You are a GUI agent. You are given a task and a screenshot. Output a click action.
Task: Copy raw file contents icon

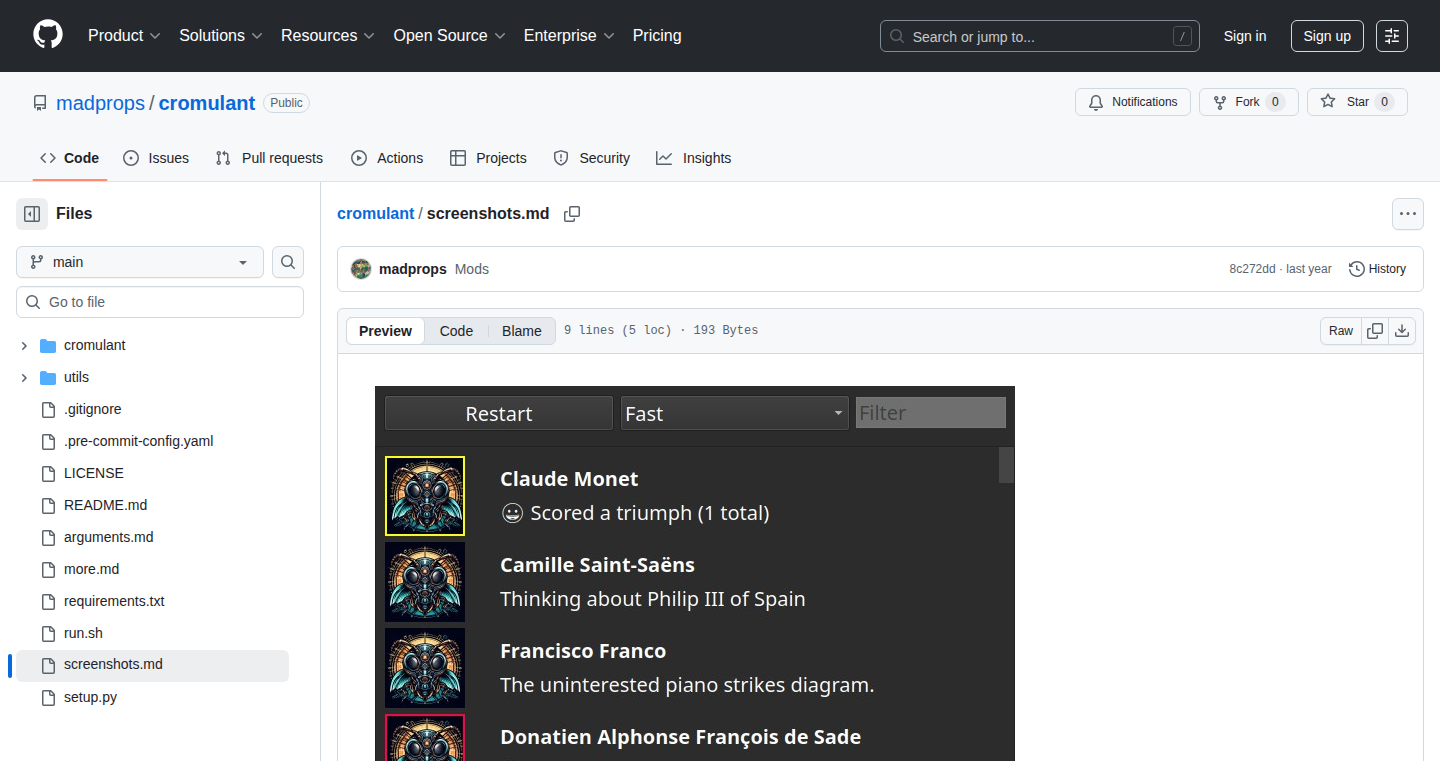click(x=1375, y=331)
